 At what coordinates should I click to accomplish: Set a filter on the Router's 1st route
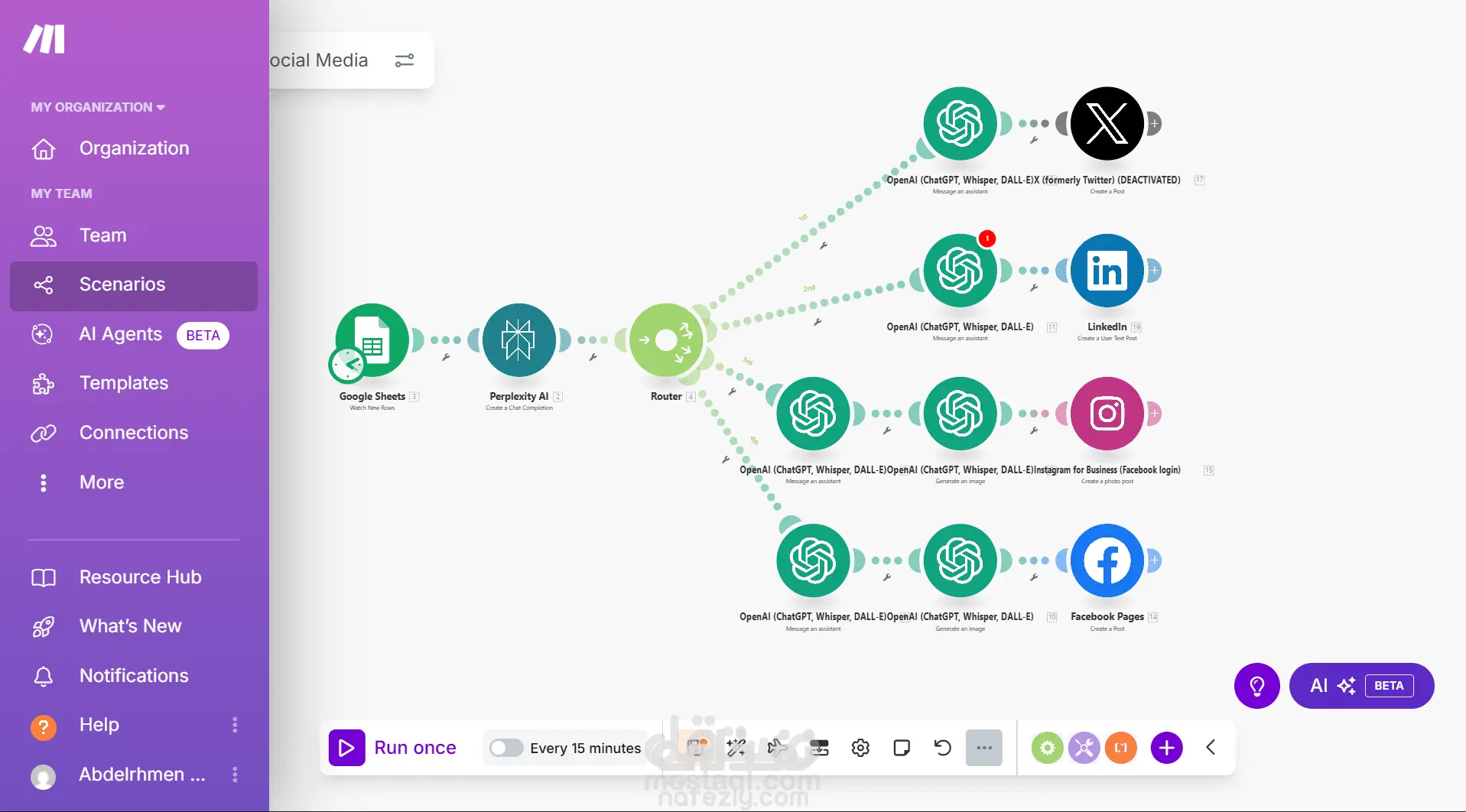click(824, 245)
